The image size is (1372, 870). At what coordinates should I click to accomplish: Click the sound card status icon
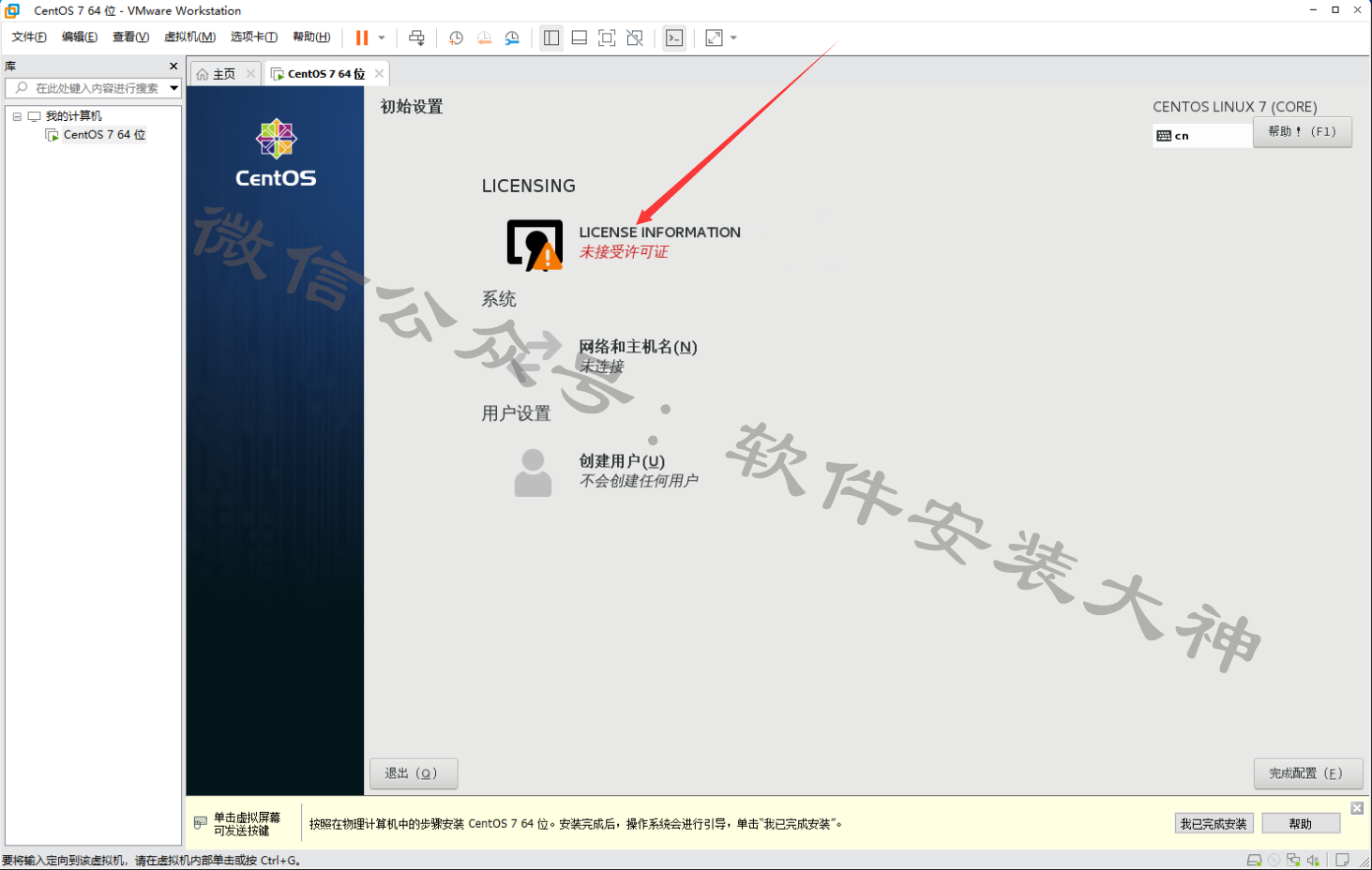[1313, 860]
